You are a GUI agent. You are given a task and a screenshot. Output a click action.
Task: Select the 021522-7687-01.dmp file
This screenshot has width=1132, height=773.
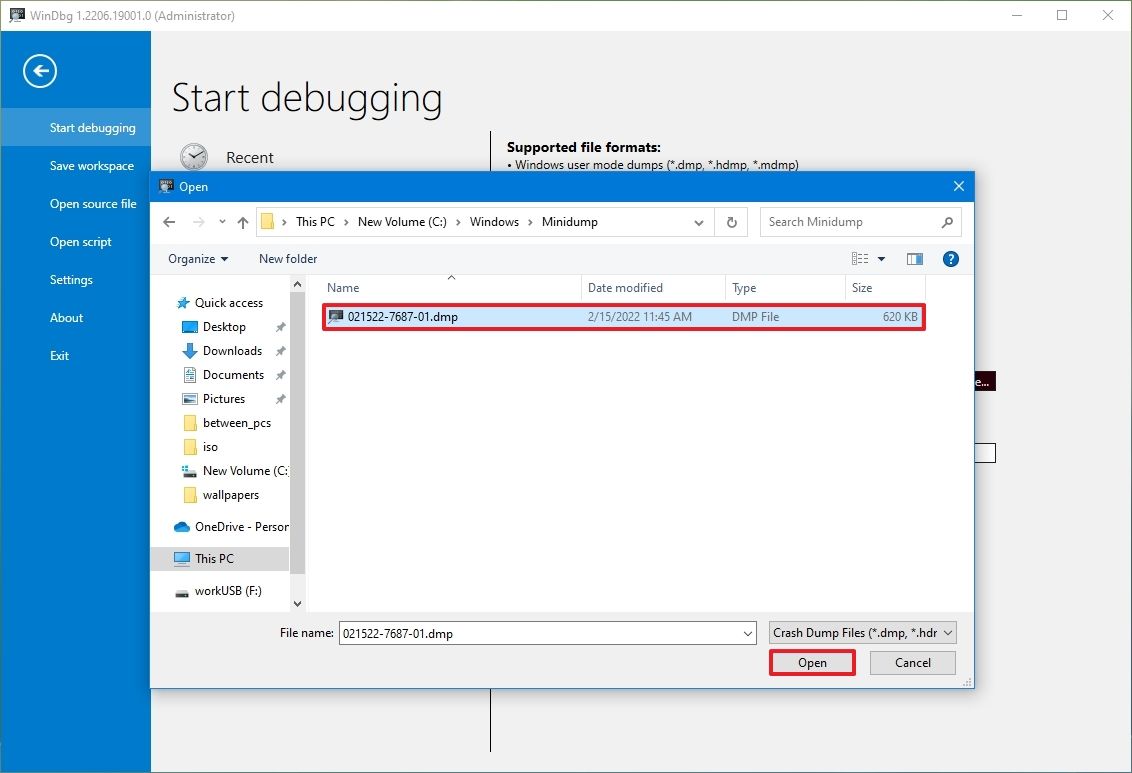tap(404, 316)
